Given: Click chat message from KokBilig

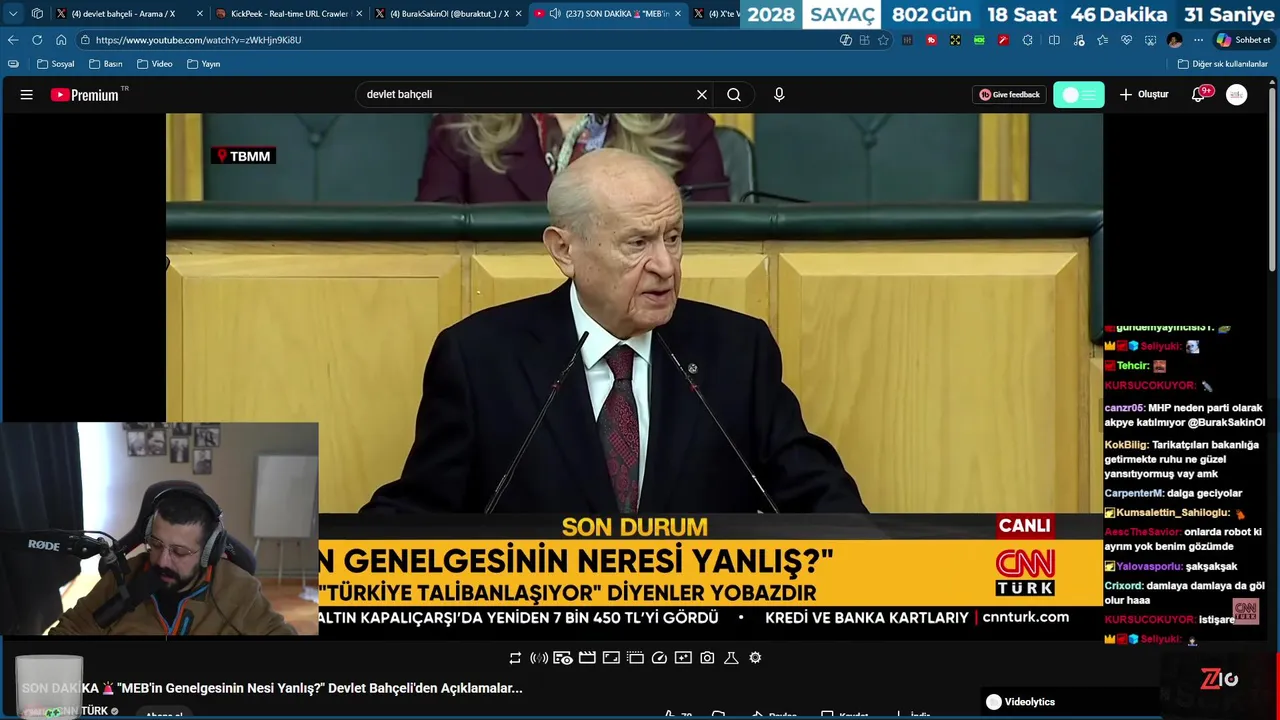Looking at the screenshot, I should 1182,459.
